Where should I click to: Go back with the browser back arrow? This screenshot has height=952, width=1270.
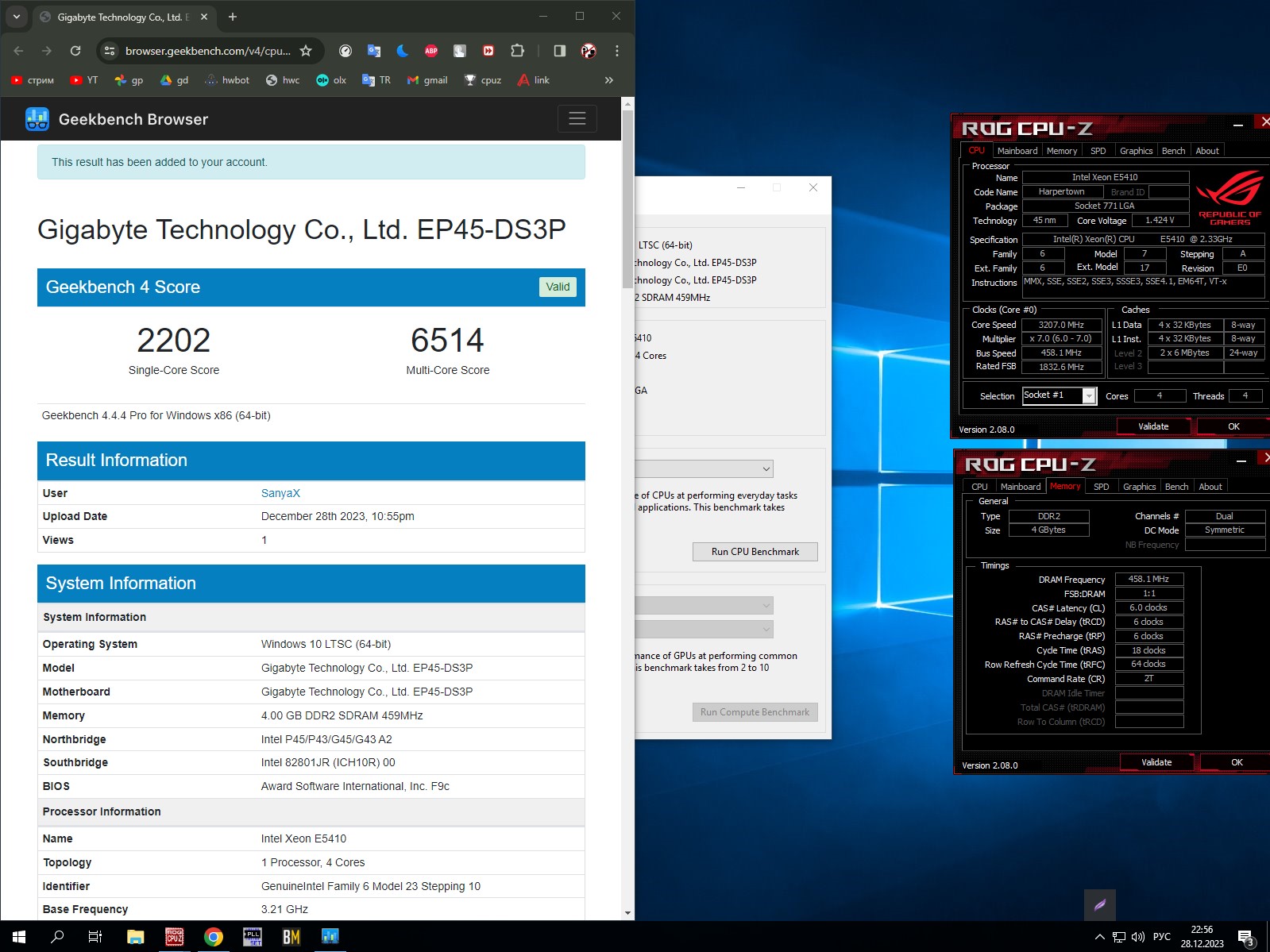(19, 51)
